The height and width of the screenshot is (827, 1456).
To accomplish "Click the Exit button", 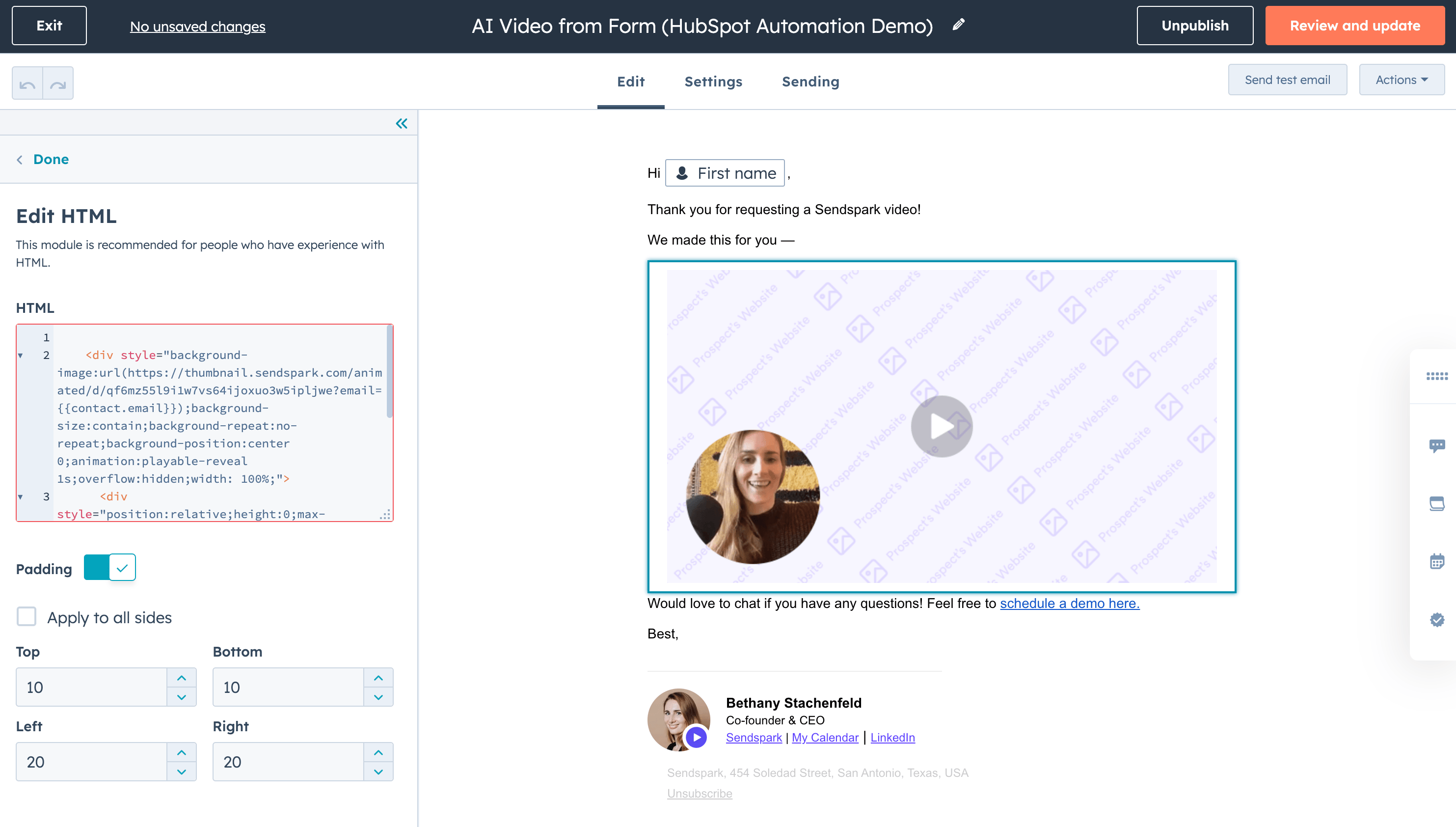I will (50, 26).
